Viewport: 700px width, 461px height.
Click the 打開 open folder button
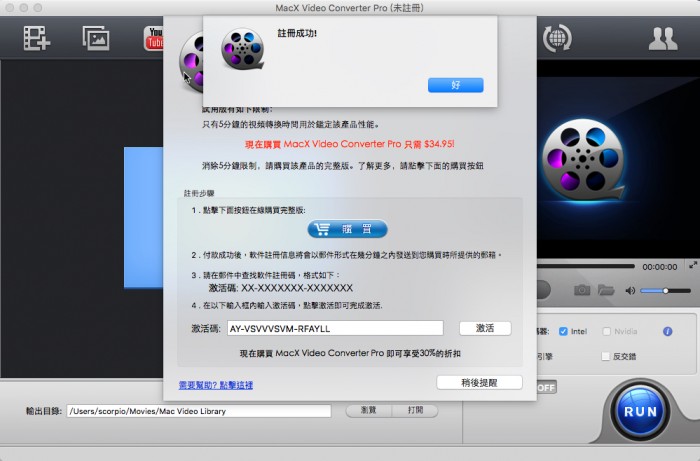pos(415,410)
